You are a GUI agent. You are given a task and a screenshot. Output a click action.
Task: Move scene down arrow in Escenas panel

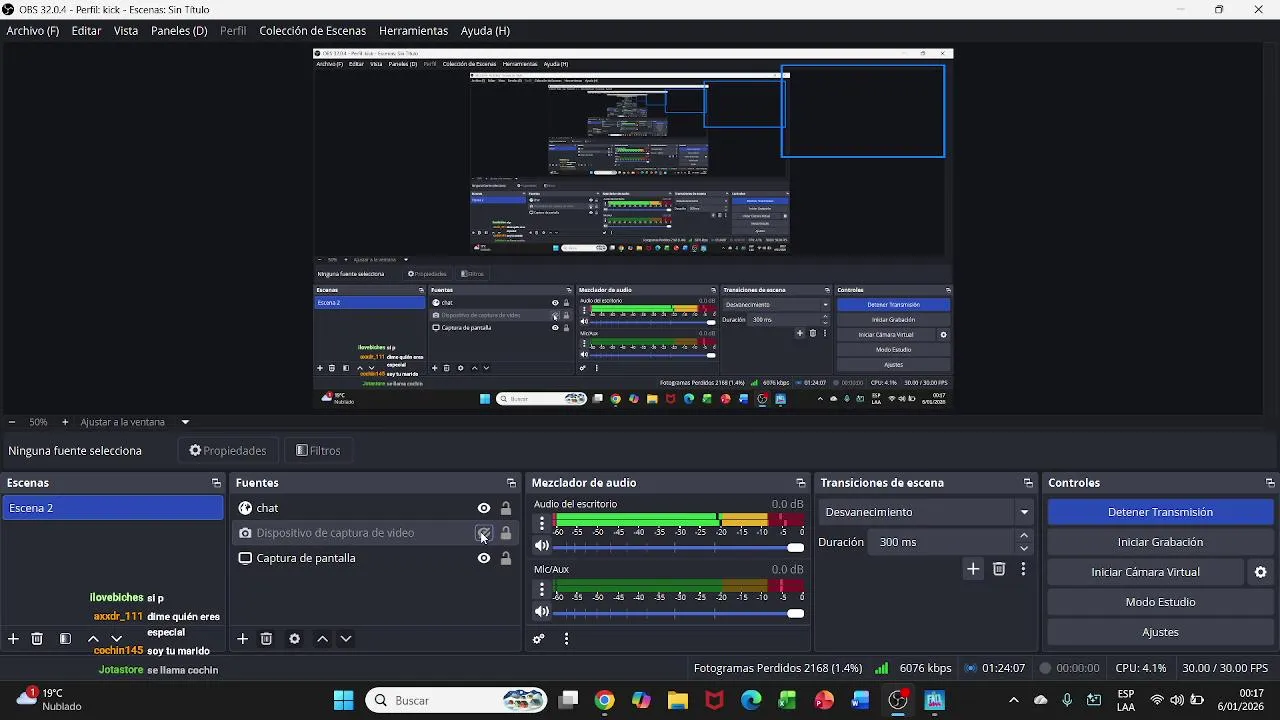[x=117, y=639]
